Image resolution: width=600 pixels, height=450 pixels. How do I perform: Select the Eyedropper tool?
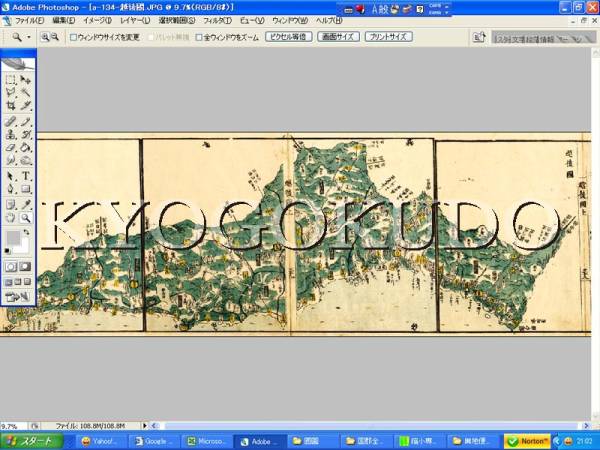coord(25,205)
